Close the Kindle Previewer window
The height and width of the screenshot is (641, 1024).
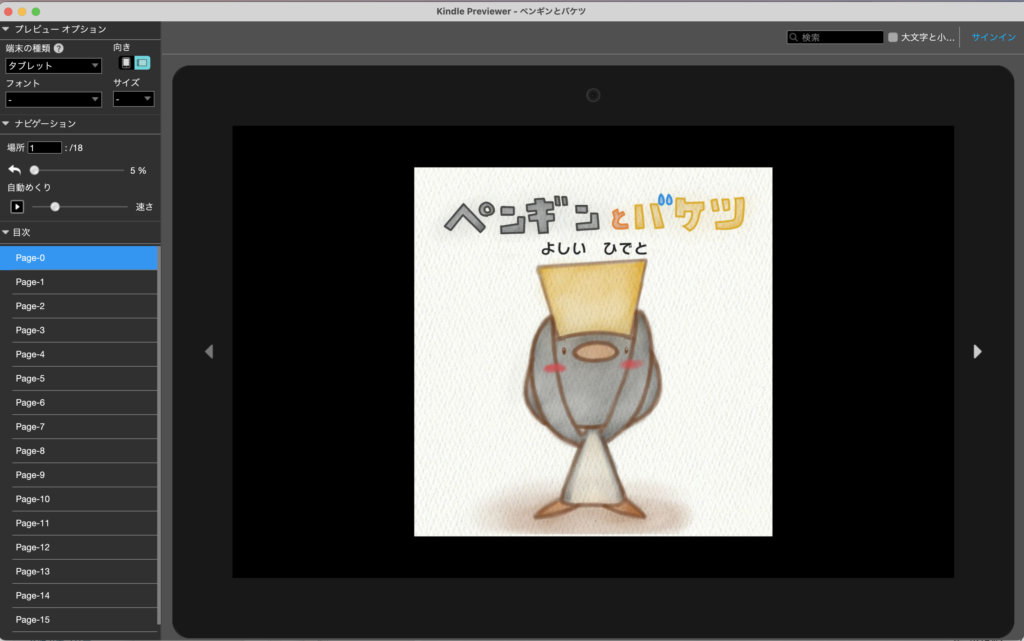tap(8, 12)
